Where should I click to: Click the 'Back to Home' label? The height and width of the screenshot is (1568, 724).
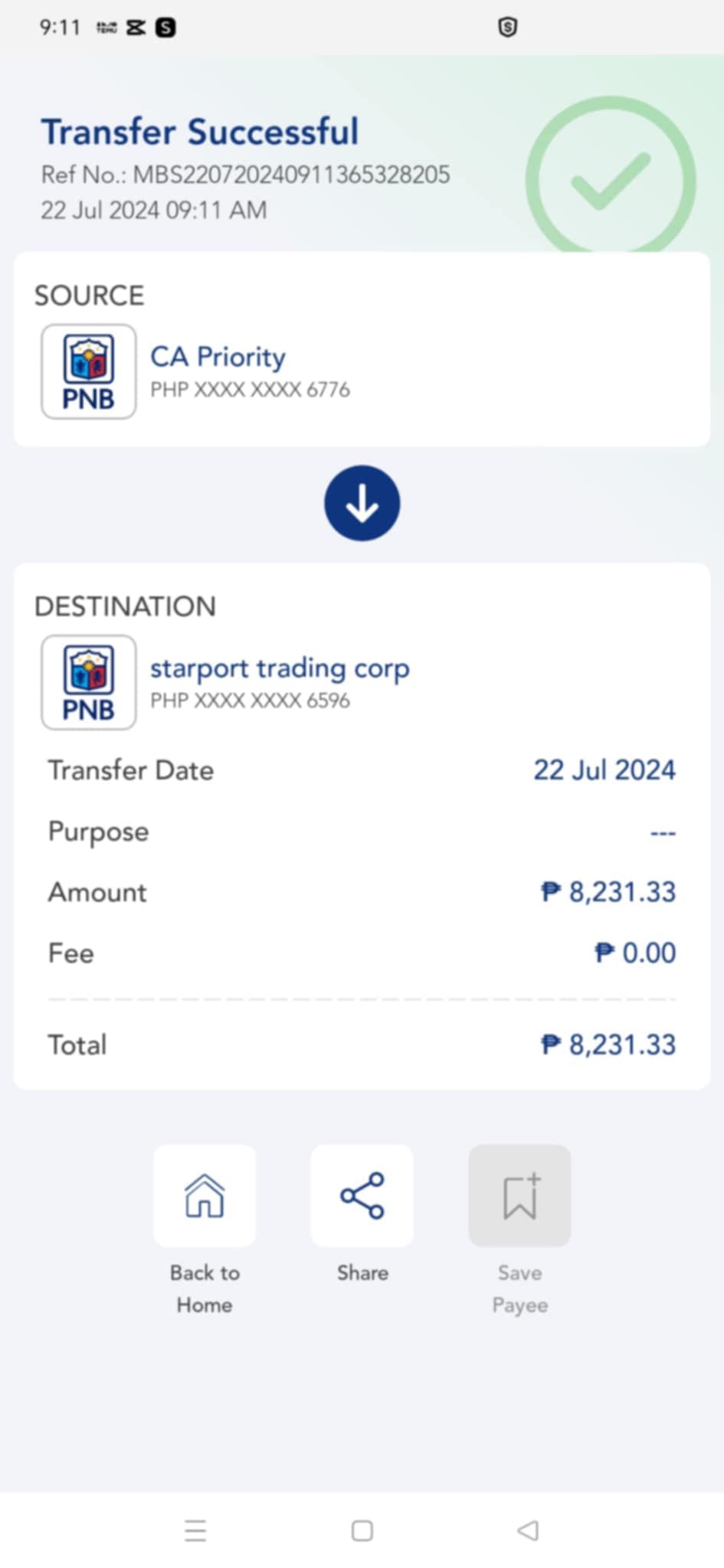(x=205, y=1288)
